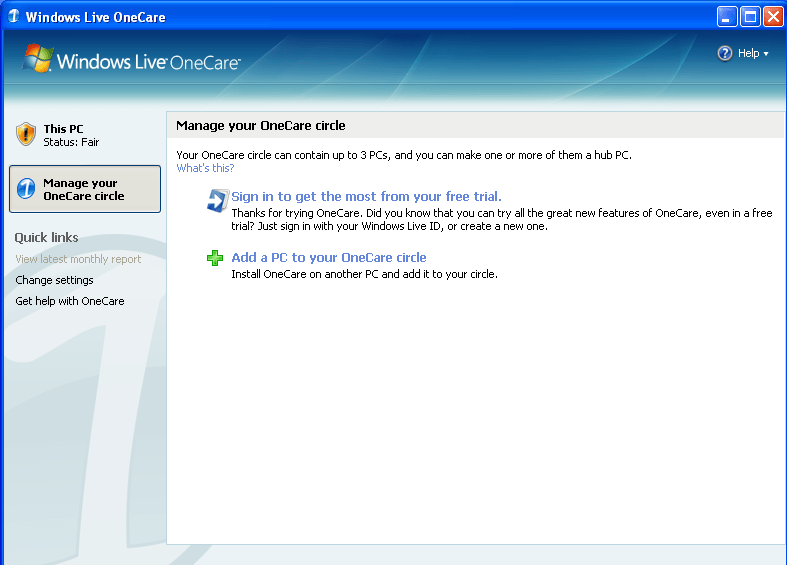The image size is (787, 565).
Task: Click the 'Thanks for trying OneCare' description text
Action: pyautogui.click(x=501, y=219)
